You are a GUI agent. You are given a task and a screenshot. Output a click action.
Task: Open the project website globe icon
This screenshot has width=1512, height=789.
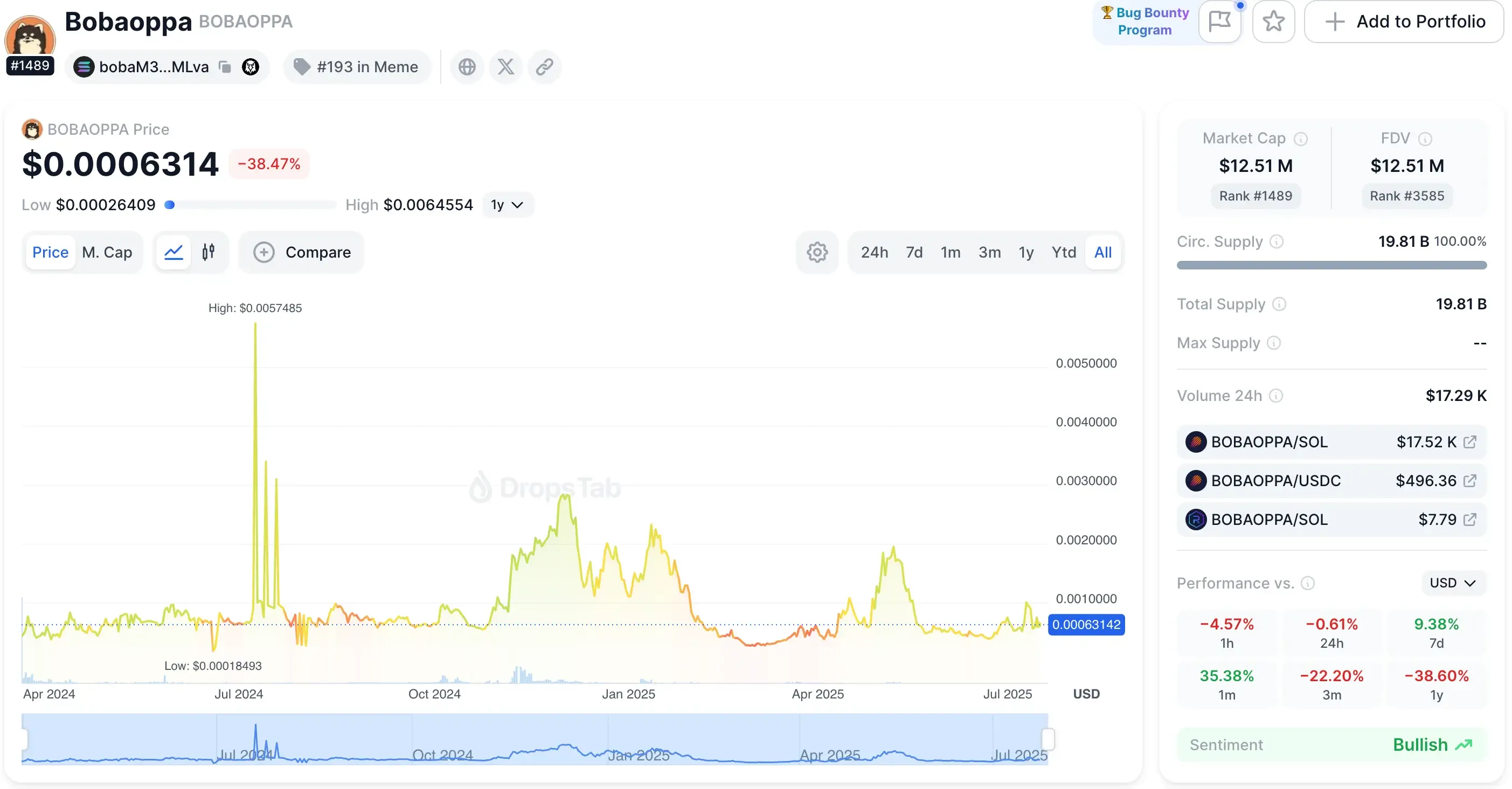point(467,67)
